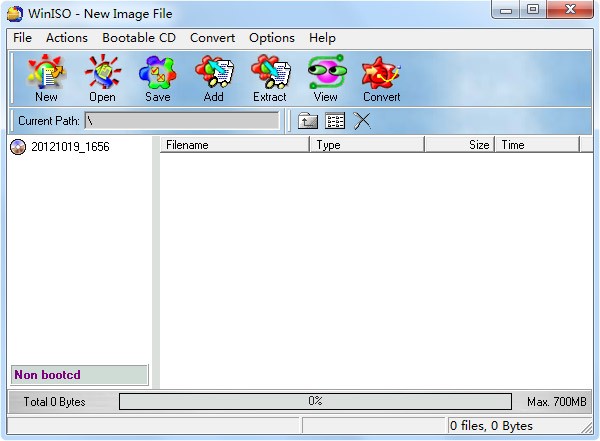The width and height of the screenshot is (600, 441).
Task: Open the Bootable CD menu
Action: (139, 38)
